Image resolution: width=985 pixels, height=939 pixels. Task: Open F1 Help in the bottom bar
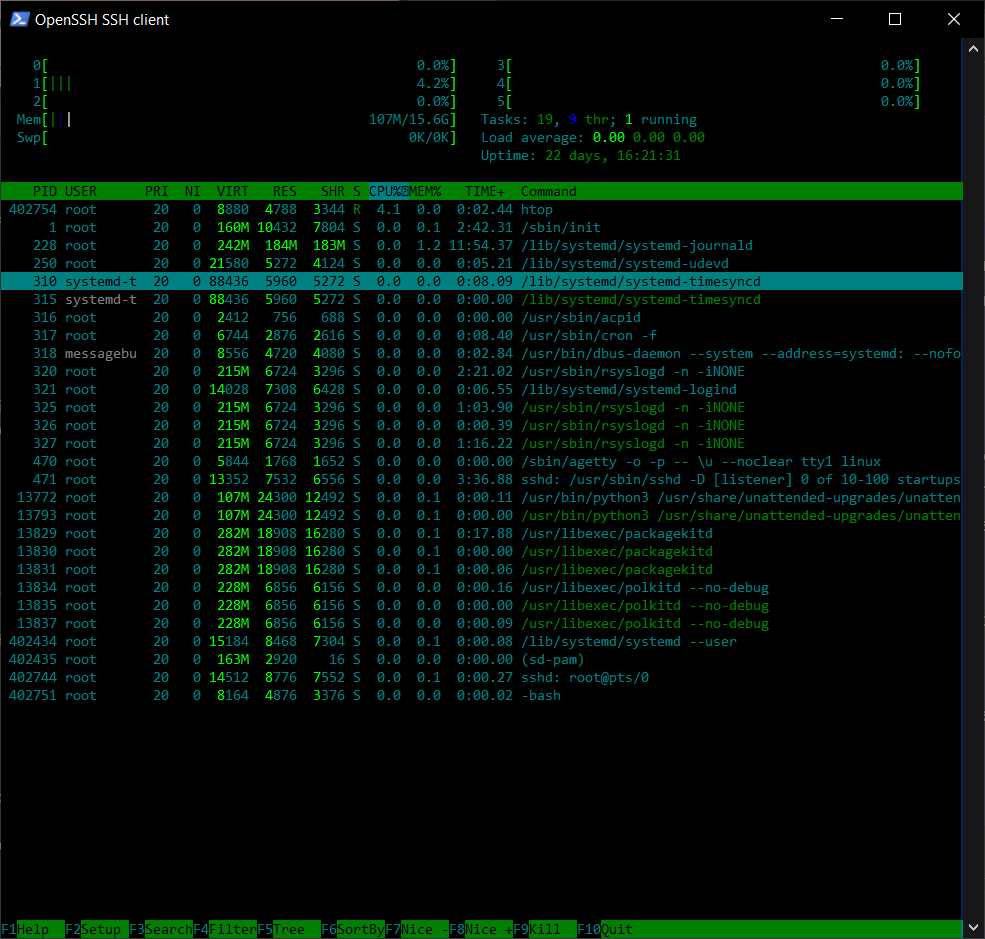click(33, 929)
